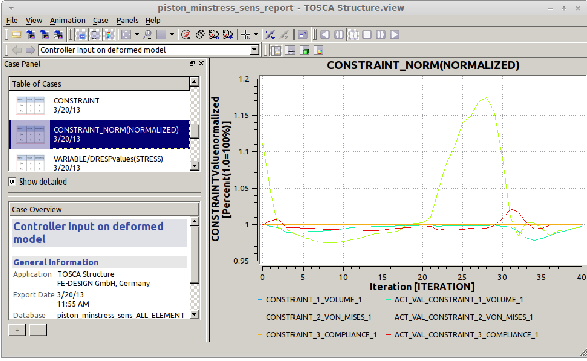Close the Case Panel
The width and height of the screenshot is (587, 361).
tap(201, 64)
